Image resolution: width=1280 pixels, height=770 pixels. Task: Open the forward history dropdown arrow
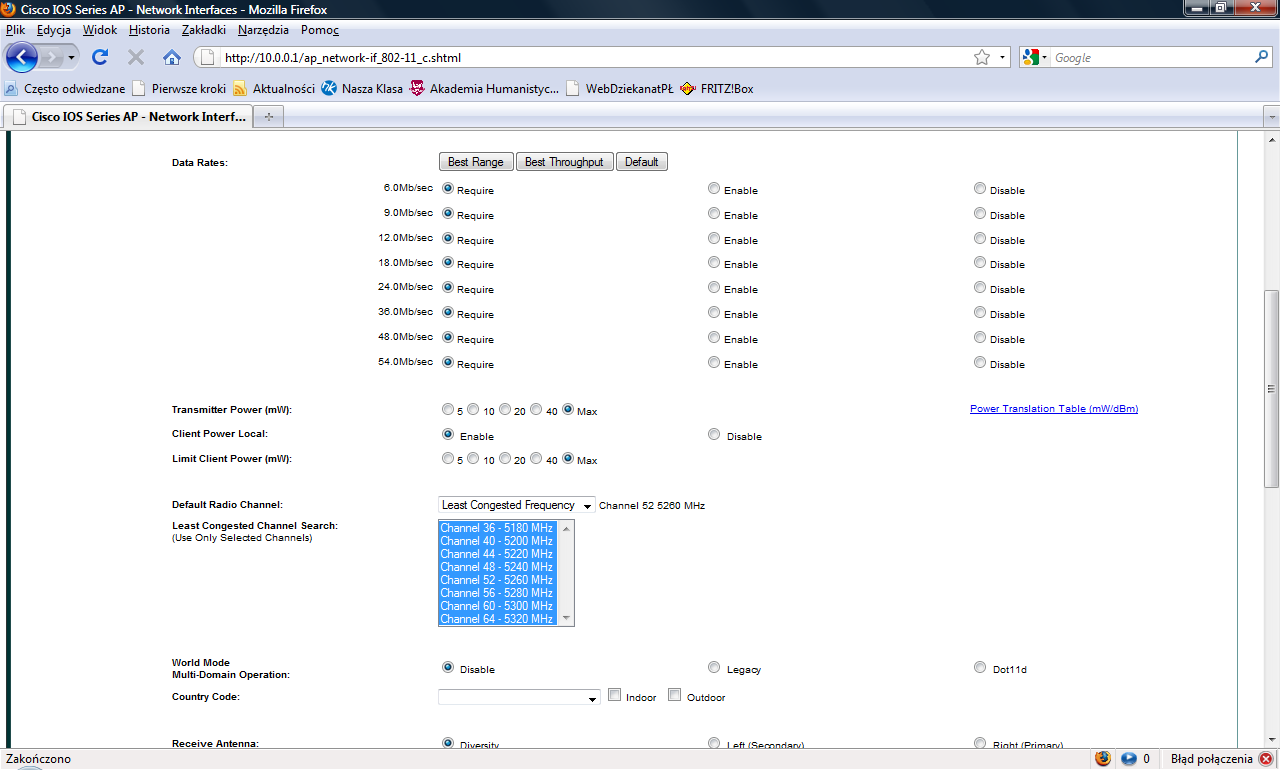(x=72, y=58)
